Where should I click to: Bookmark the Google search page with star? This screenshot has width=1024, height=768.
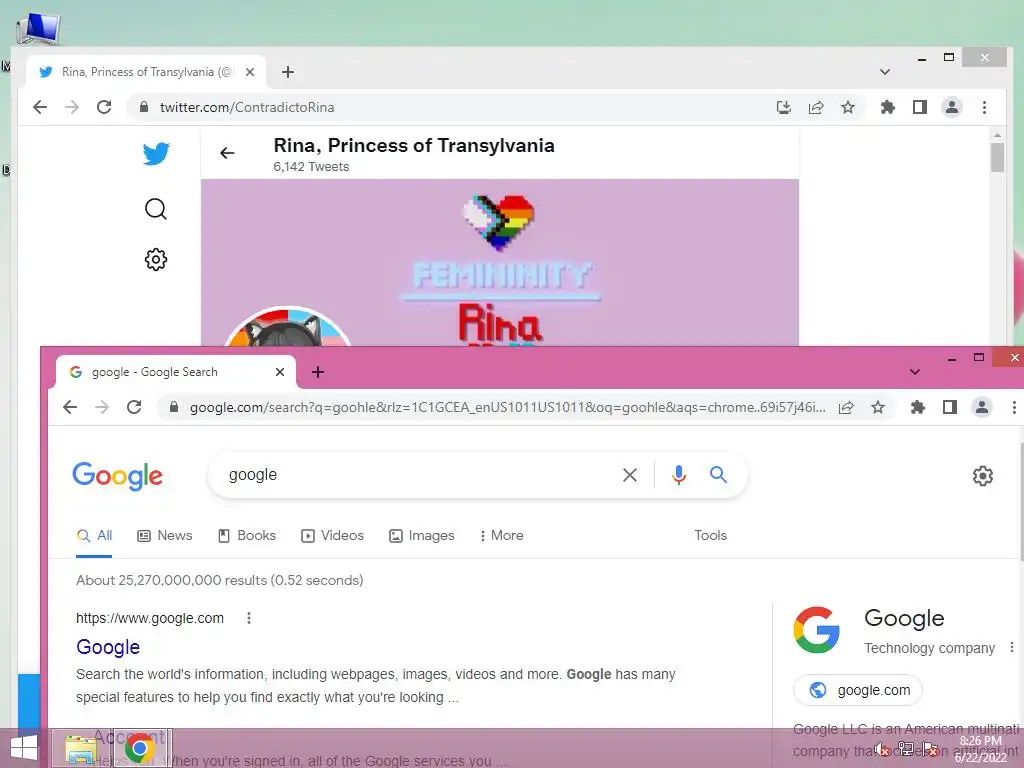coord(878,408)
